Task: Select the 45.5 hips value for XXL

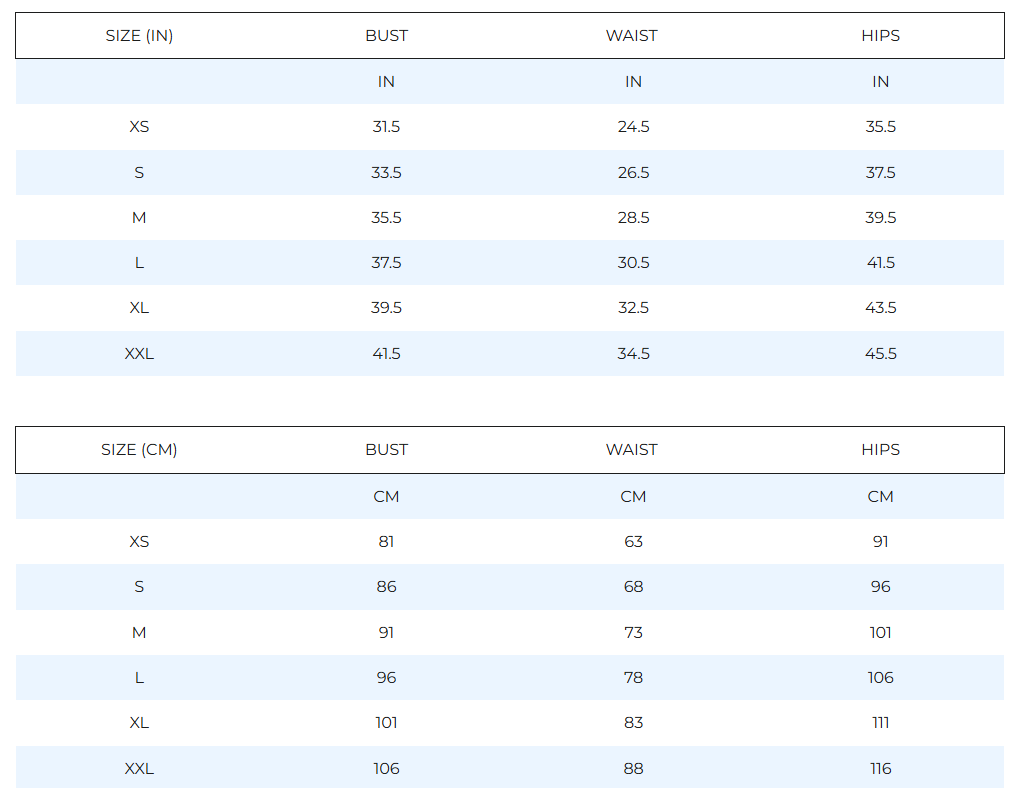Action: (x=880, y=354)
